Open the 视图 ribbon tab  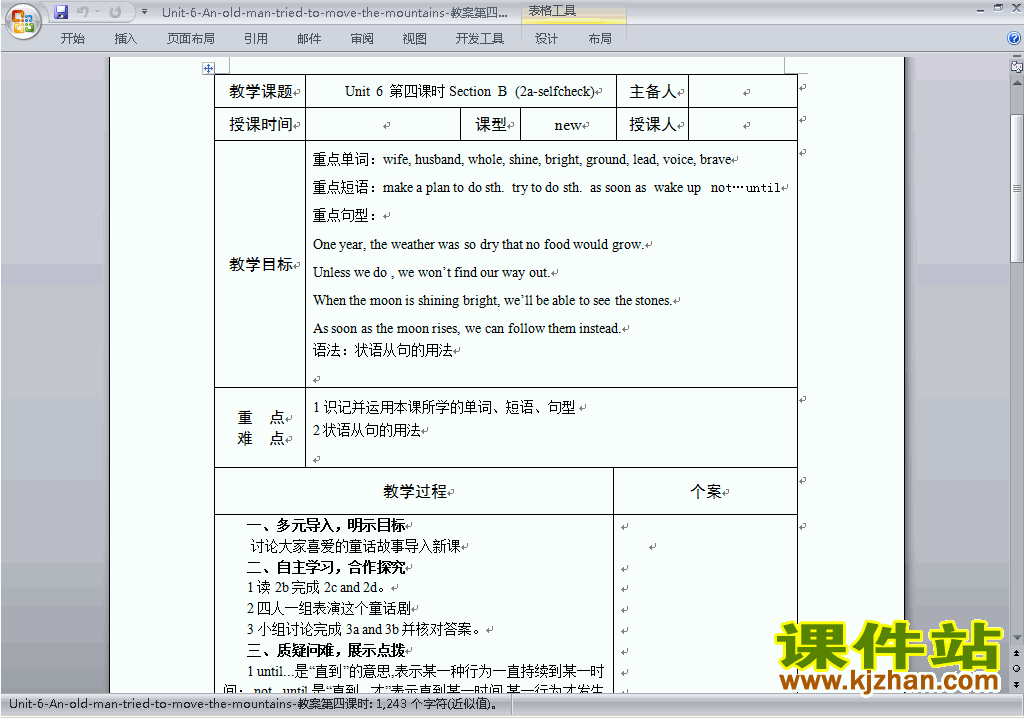tap(415, 39)
